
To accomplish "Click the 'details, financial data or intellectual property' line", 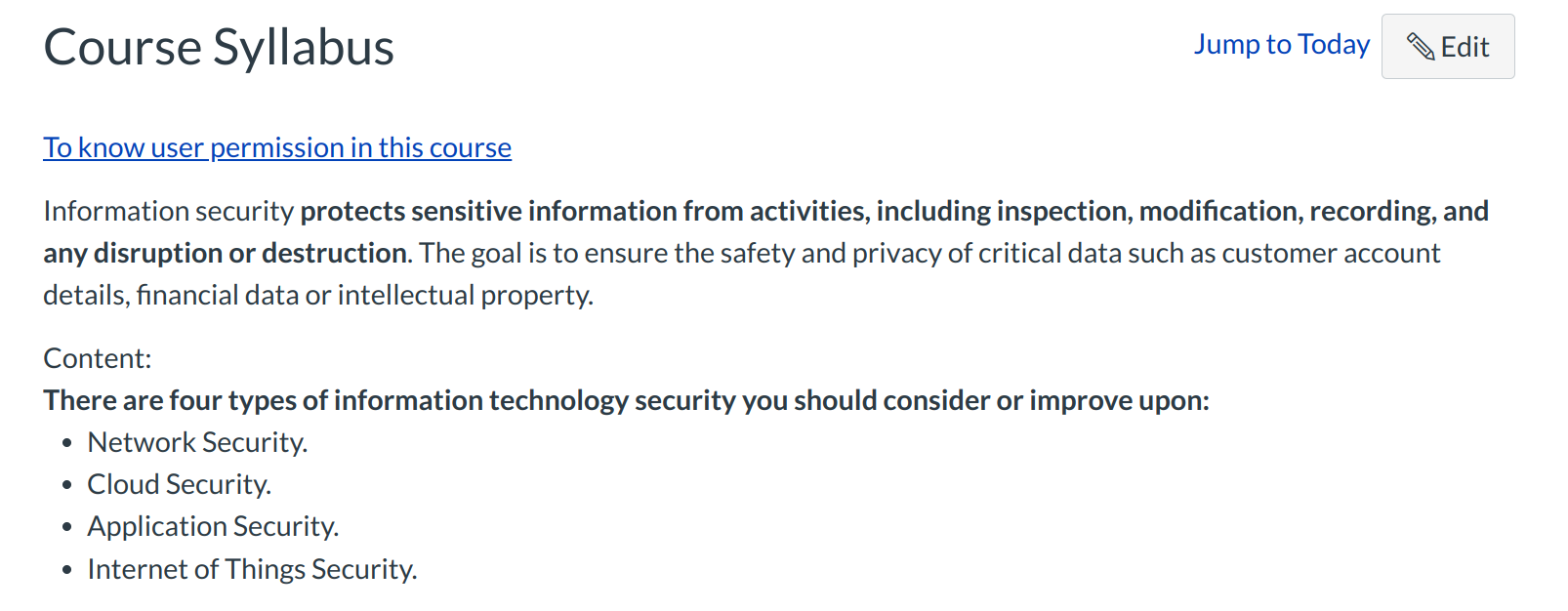I will click(318, 295).
